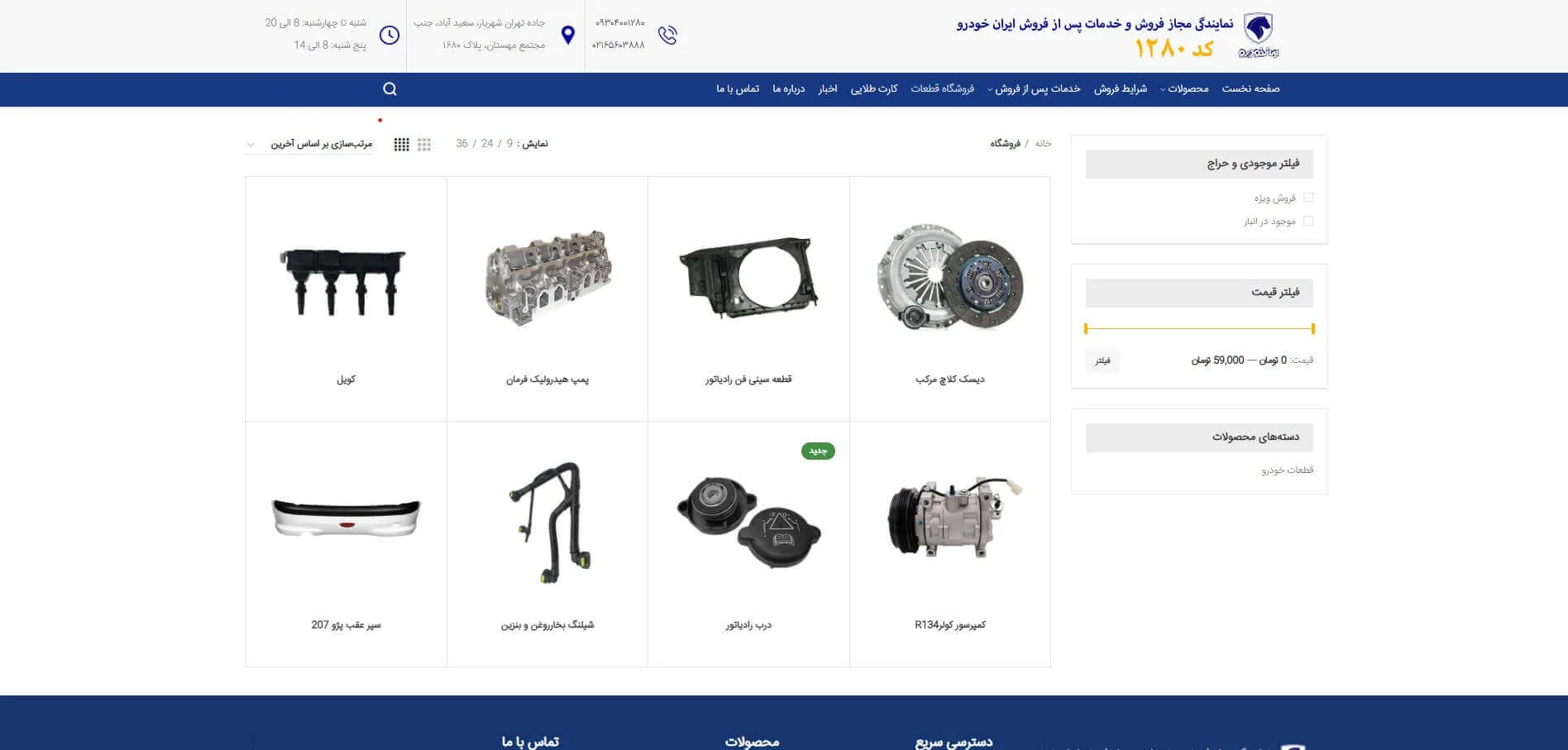Click the clock working hours icon
The height and width of the screenshot is (750, 1568).
[x=390, y=36]
